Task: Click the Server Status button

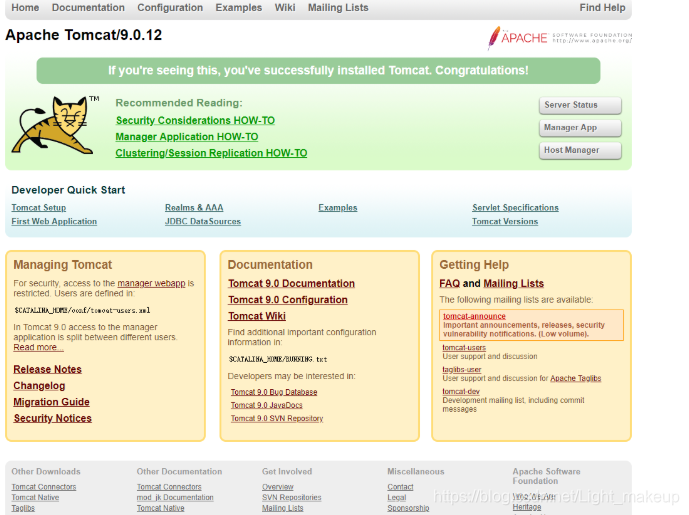Action: (580, 105)
